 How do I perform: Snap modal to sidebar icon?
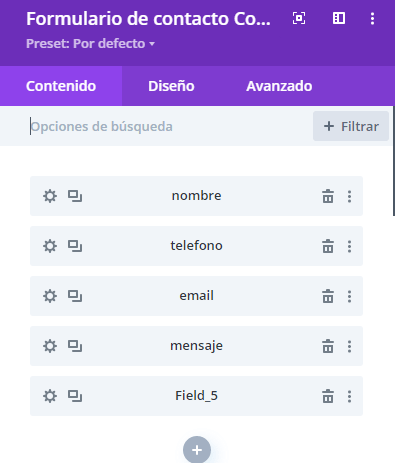(x=339, y=18)
